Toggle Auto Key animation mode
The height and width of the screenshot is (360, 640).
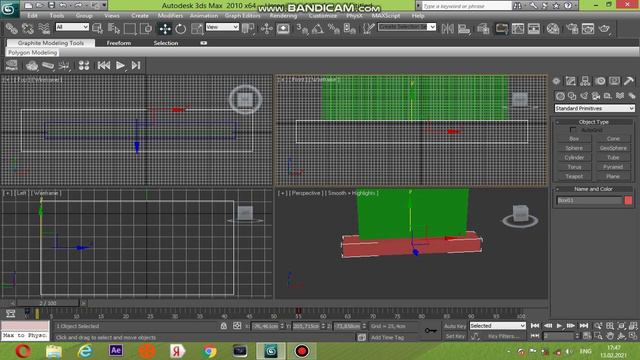pos(455,326)
